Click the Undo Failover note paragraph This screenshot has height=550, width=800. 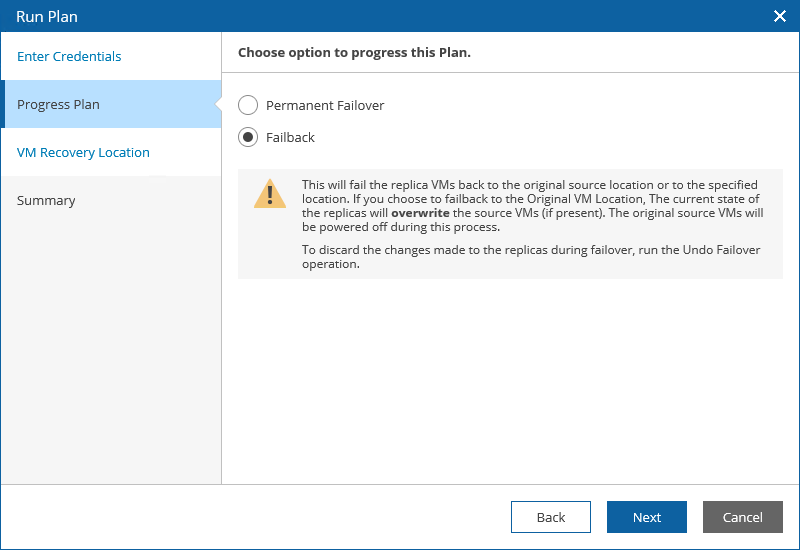pos(530,258)
